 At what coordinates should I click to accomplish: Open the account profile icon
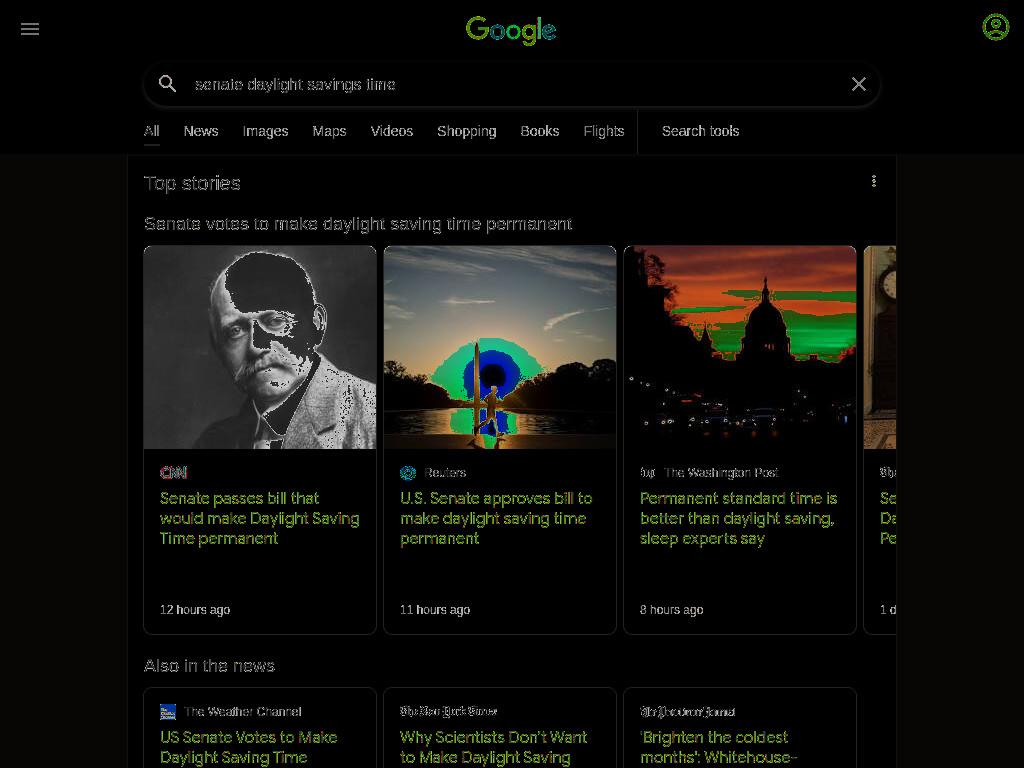point(995,27)
